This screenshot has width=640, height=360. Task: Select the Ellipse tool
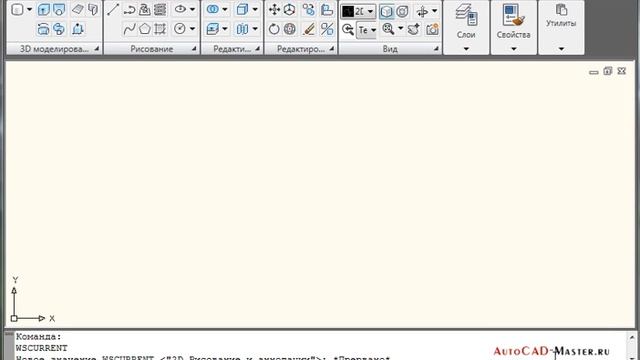coord(180,9)
